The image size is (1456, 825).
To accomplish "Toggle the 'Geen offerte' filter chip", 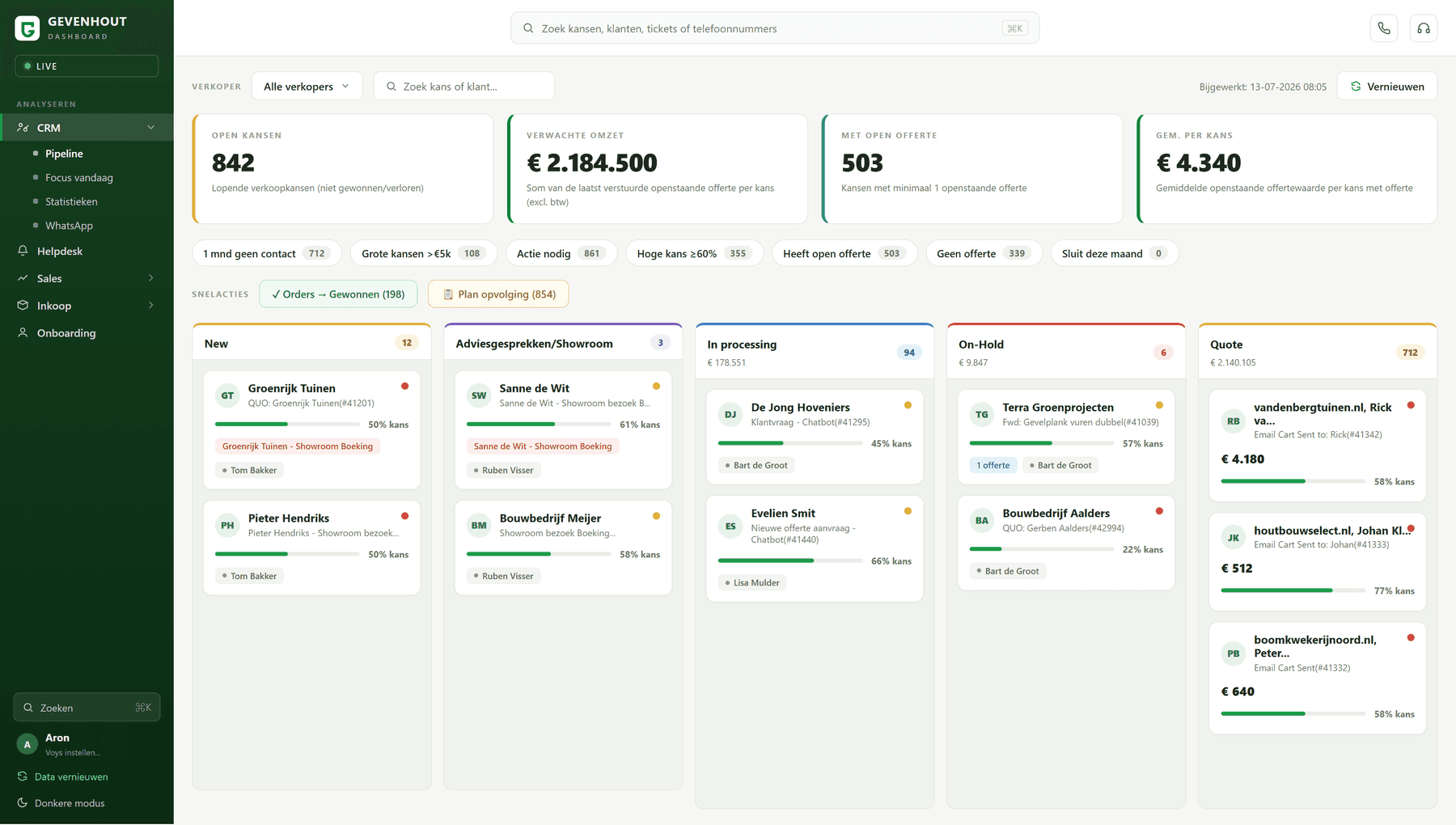I will (984, 253).
